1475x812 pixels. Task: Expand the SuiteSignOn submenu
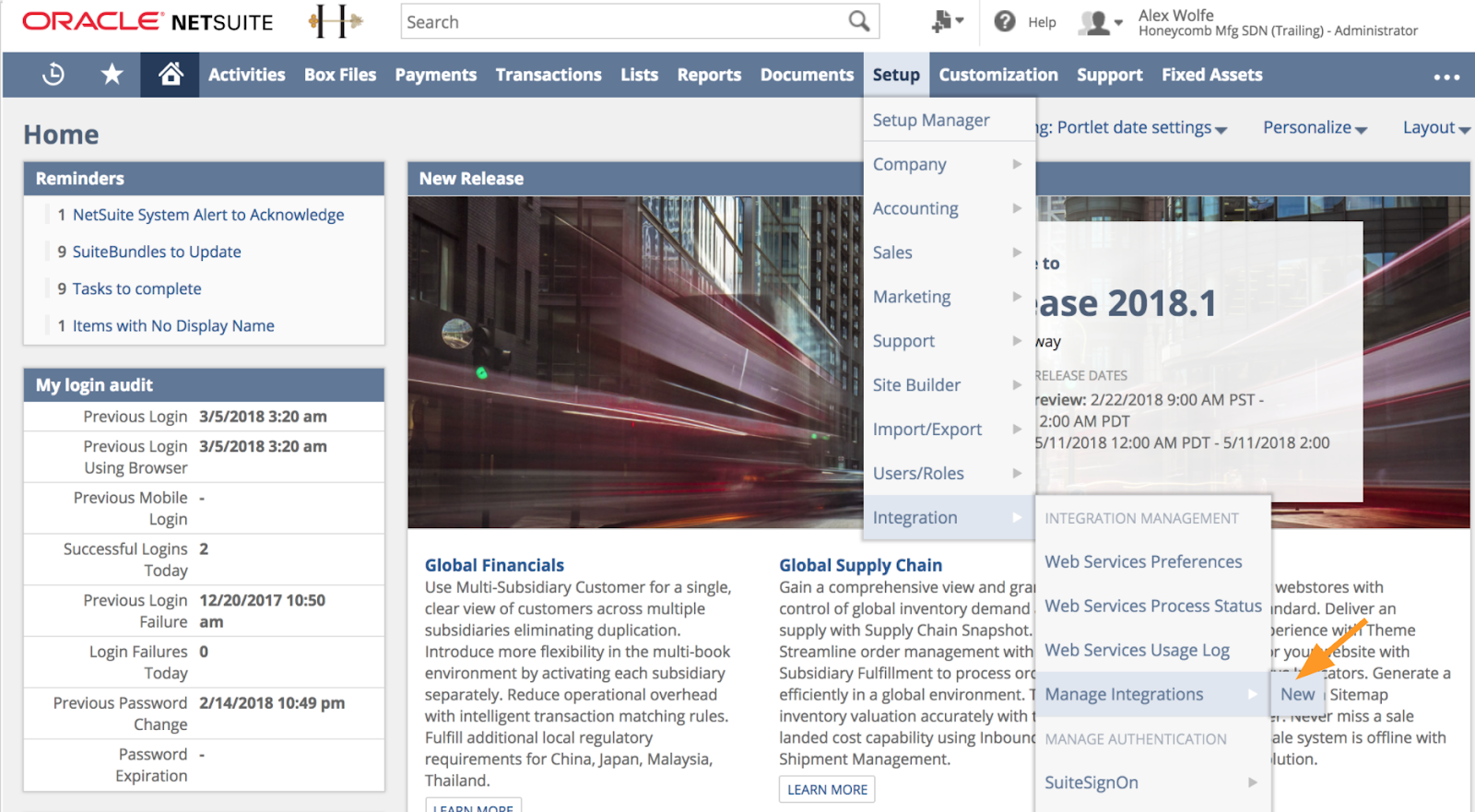coord(1152,783)
